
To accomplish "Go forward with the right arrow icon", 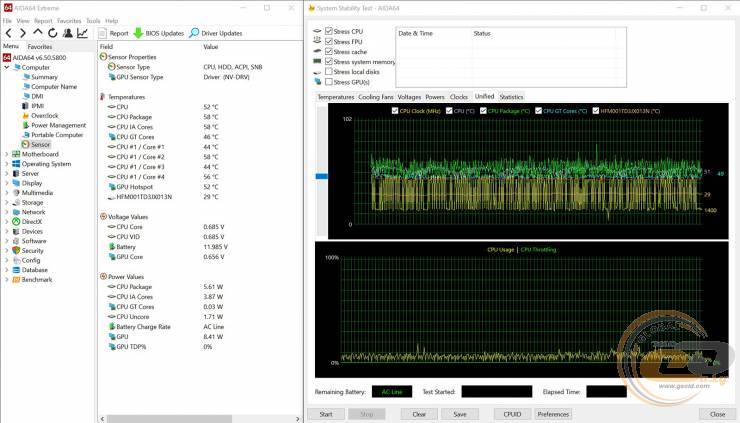I will pos(23,33).
